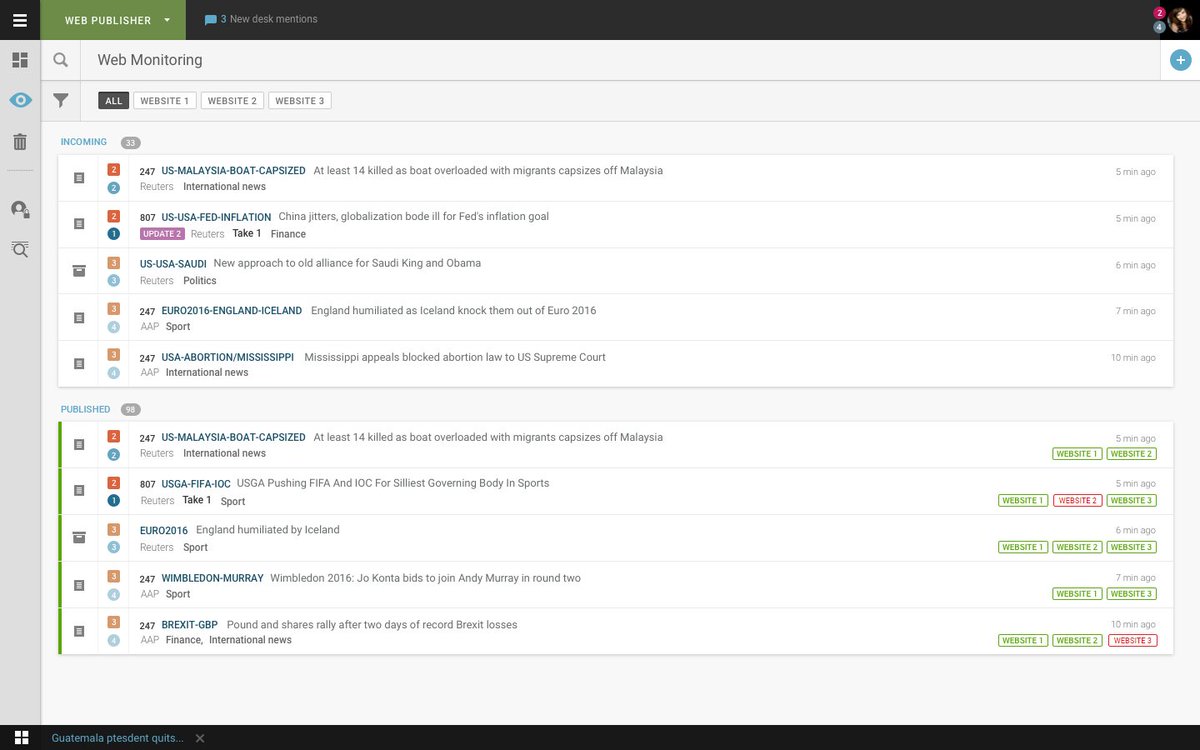
Task: Click the green plus button
Action: point(1180,59)
